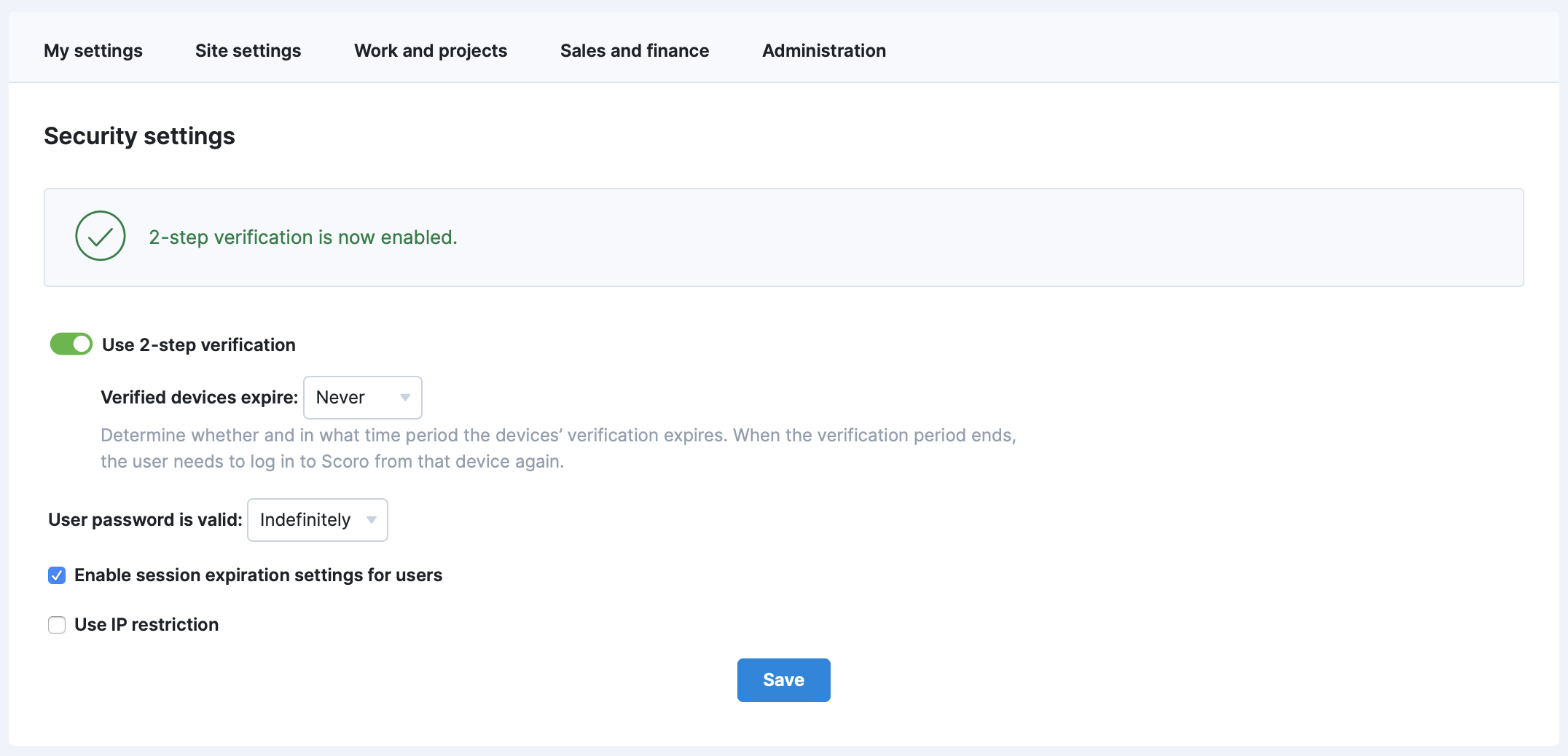Check the Use IP restriction box
This screenshot has width=1568, height=756.
(x=57, y=625)
